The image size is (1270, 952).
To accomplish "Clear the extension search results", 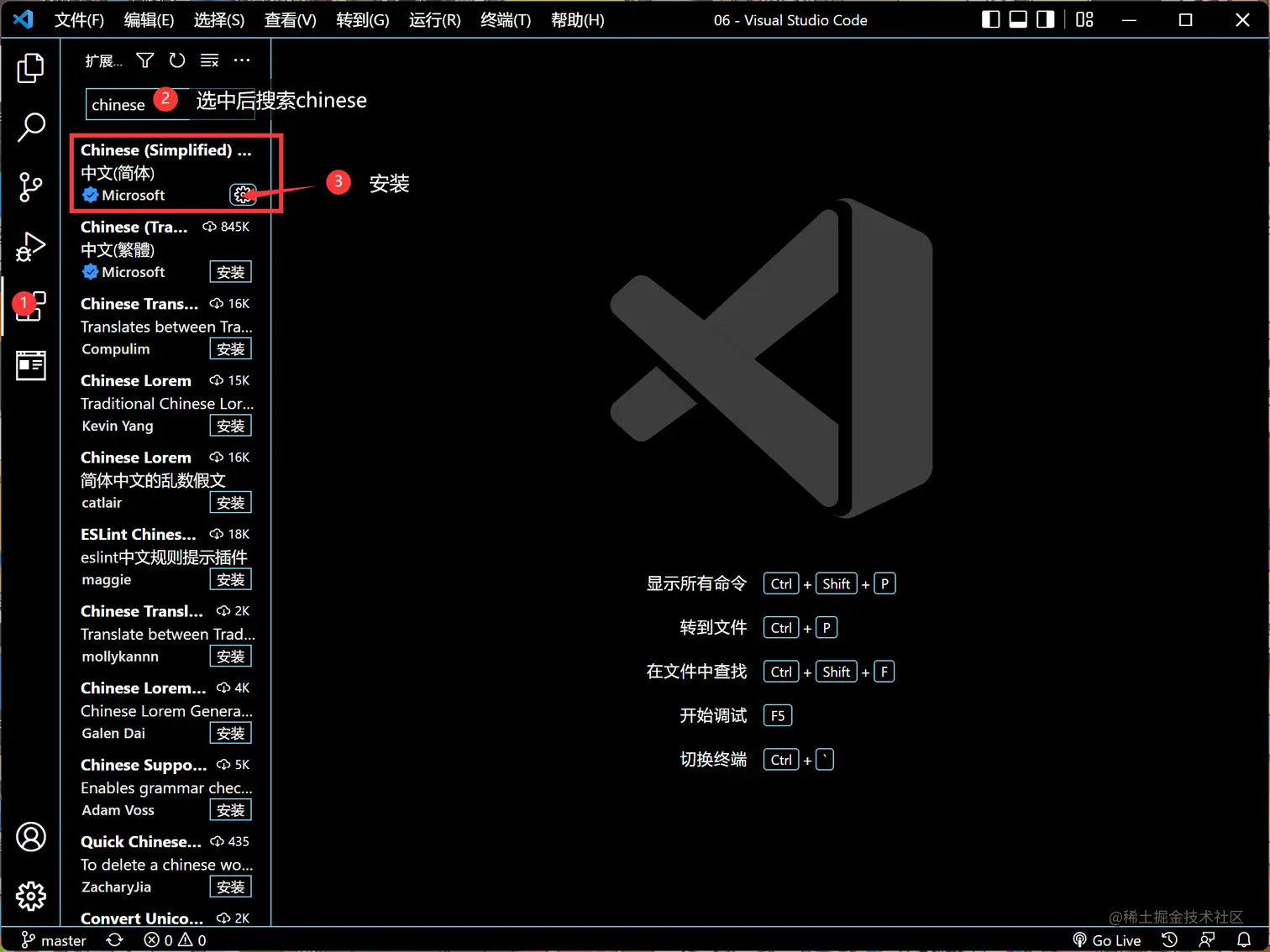I will (x=208, y=60).
